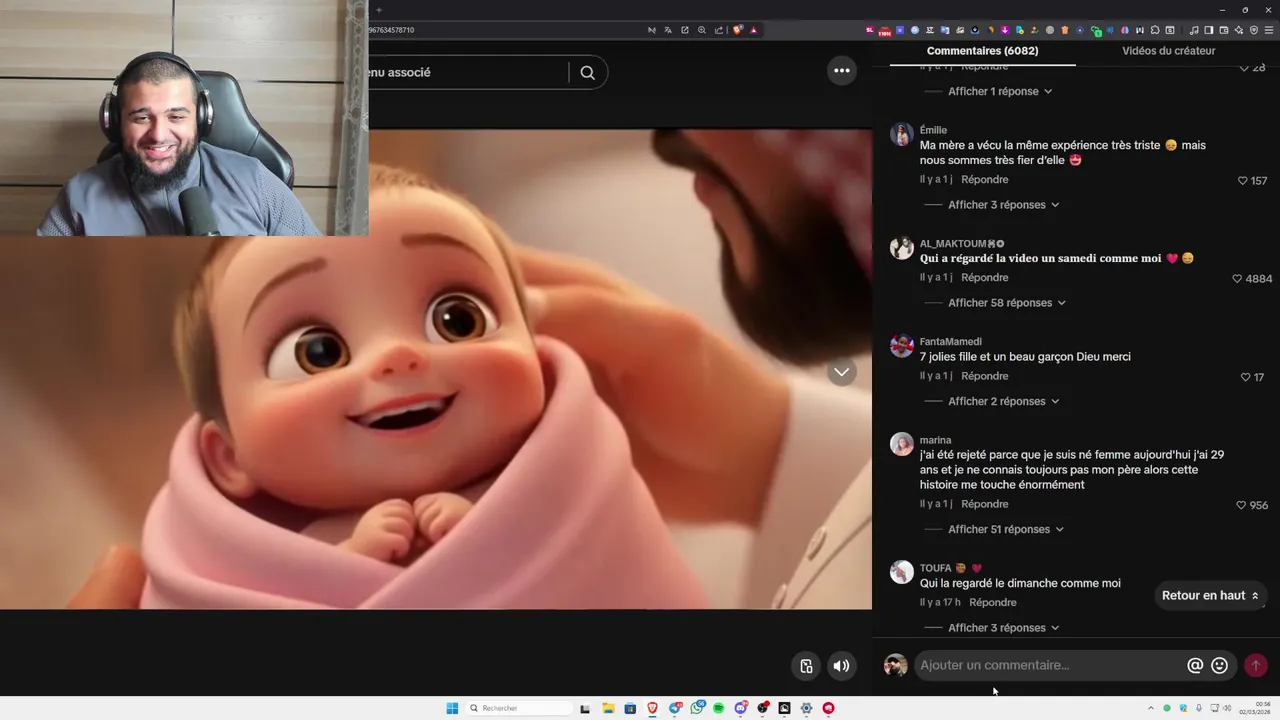Switch to Vidéos du créateur tab
The image size is (1280, 720).
click(x=1168, y=51)
